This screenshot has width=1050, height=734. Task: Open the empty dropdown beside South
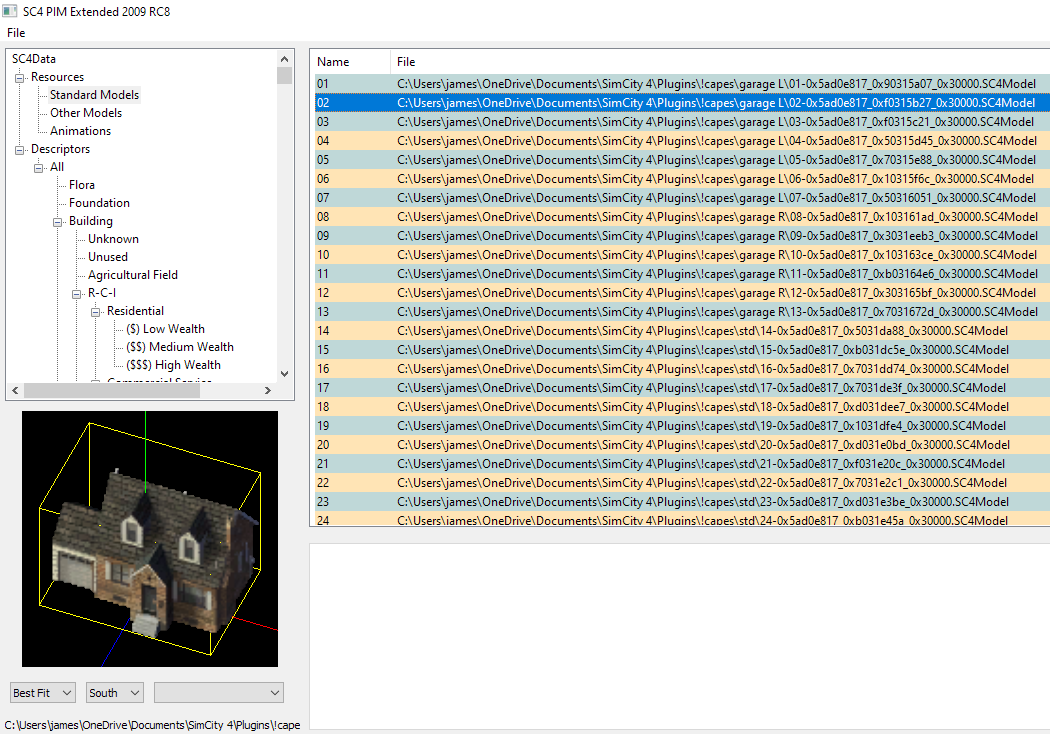(219, 692)
